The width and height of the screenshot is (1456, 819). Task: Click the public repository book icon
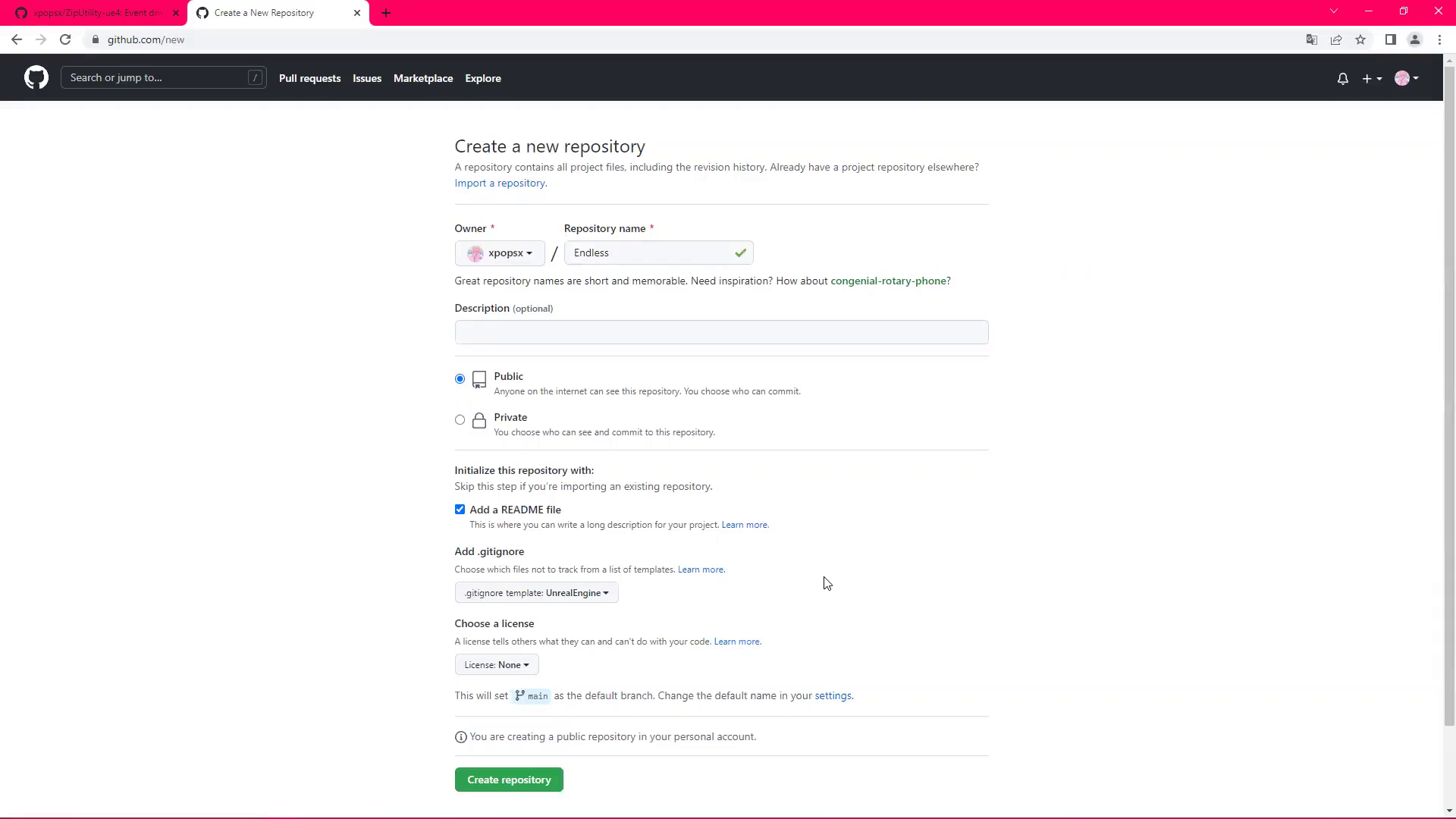click(x=479, y=380)
